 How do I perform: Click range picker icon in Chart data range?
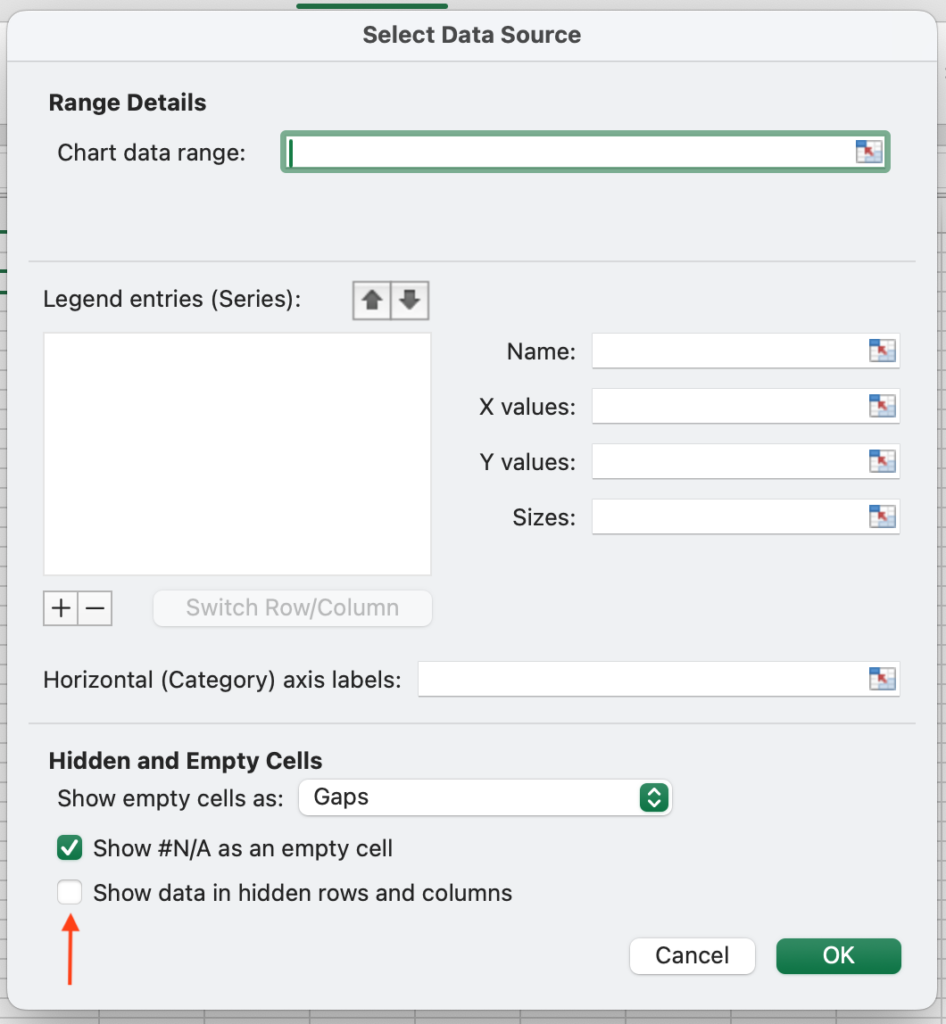(868, 152)
